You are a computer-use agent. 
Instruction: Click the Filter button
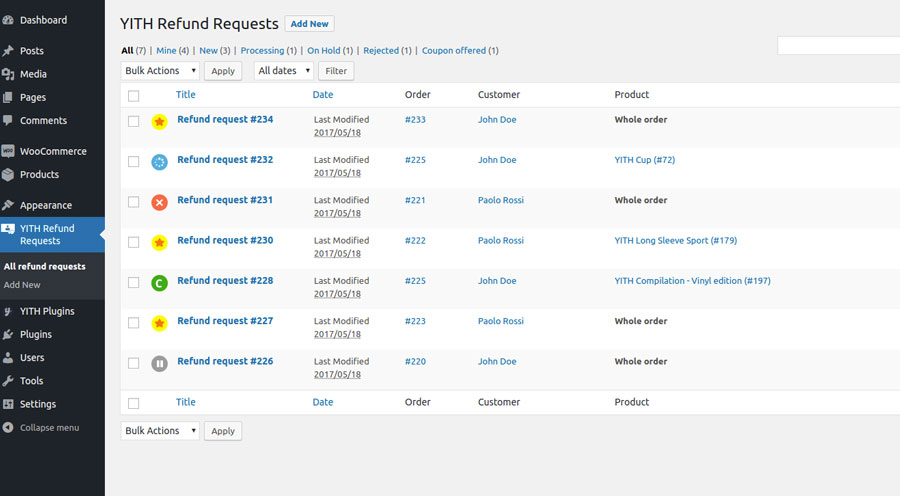click(336, 71)
